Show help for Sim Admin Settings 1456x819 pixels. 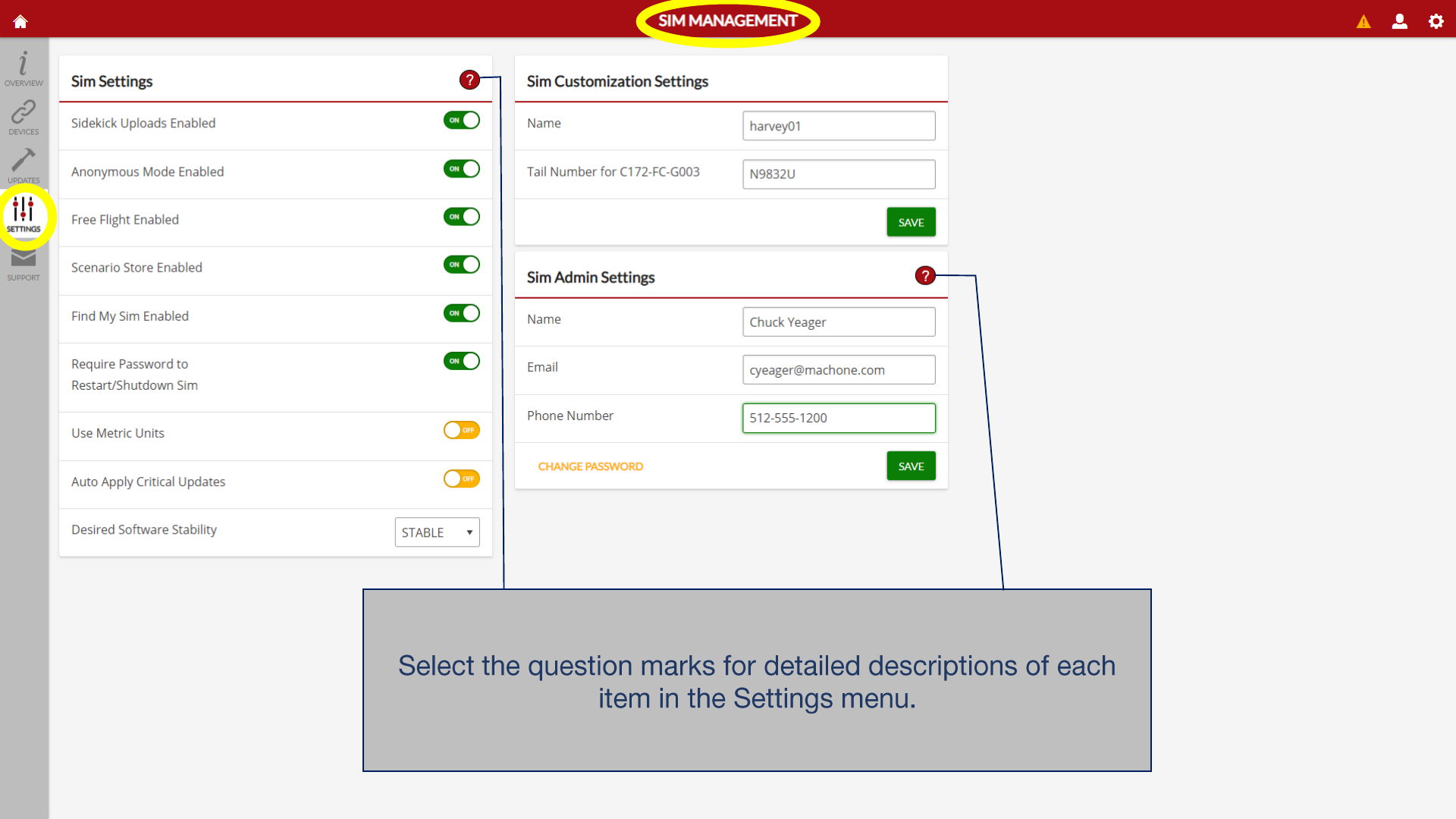[x=925, y=275]
